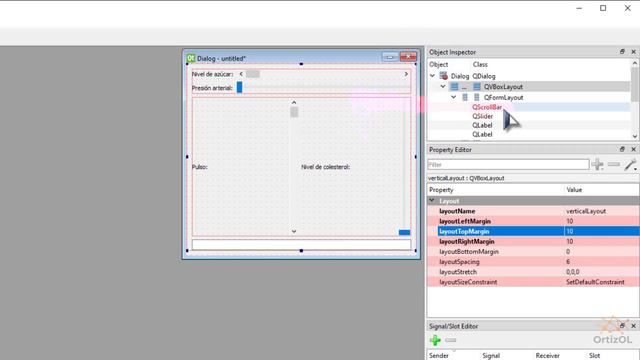Click the Filter field in Property Editor

pyautogui.click(x=508, y=164)
